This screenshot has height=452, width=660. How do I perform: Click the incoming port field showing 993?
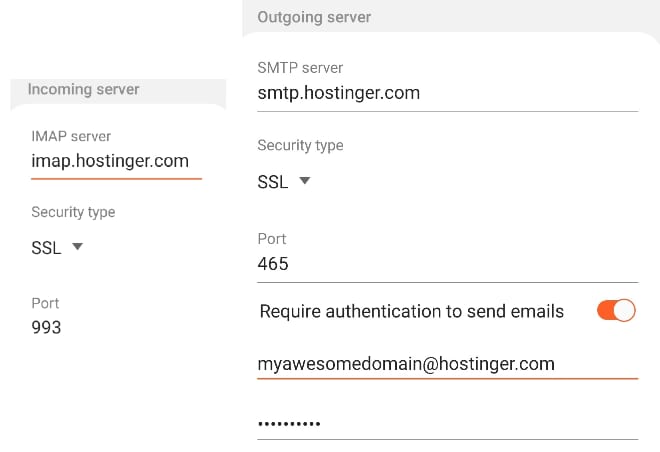pos(47,327)
